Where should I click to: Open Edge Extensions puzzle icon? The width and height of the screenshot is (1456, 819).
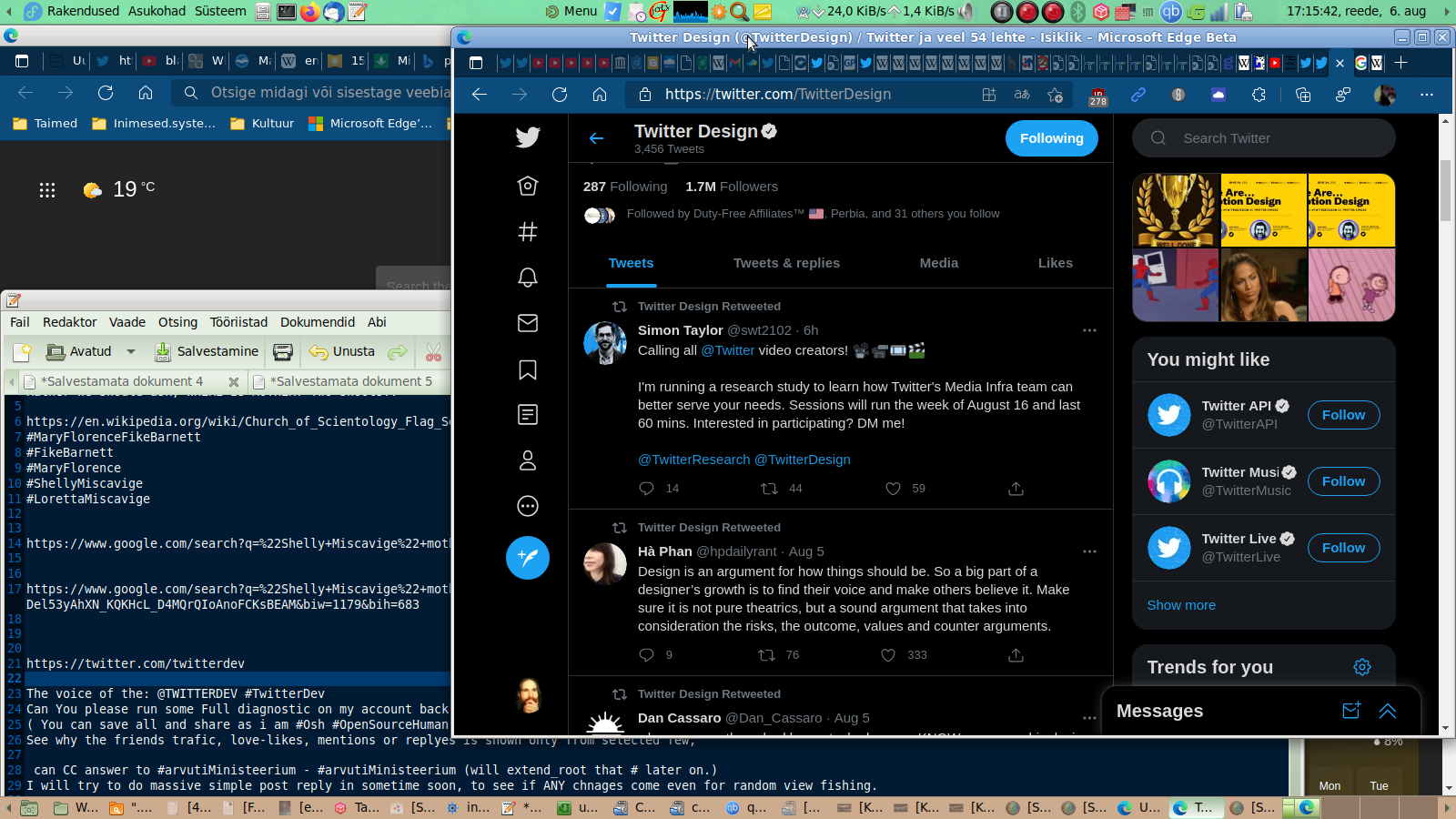point(1259,95)
